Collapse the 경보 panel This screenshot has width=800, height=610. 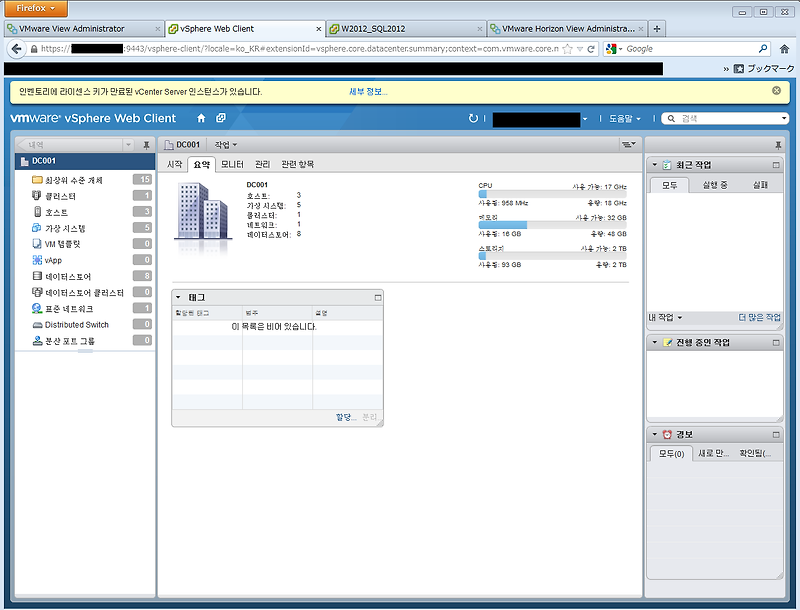click(x=655, y=435)
